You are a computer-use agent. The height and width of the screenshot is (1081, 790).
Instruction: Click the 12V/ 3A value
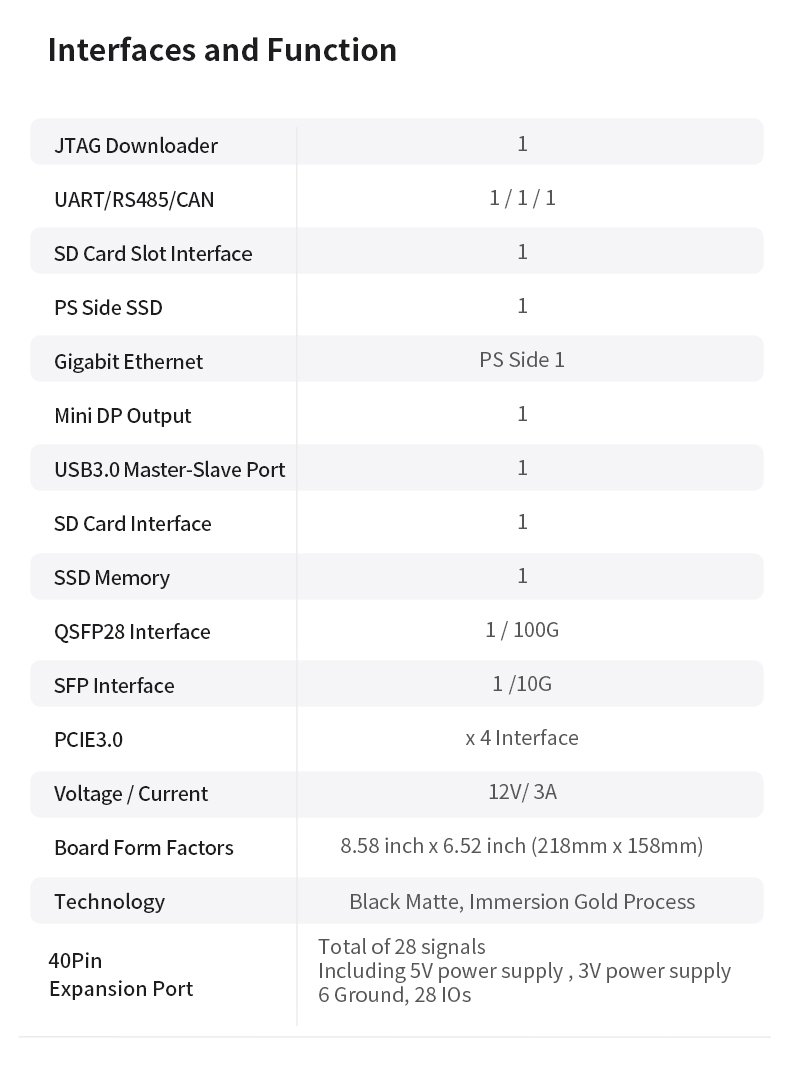tap(522, 792)
